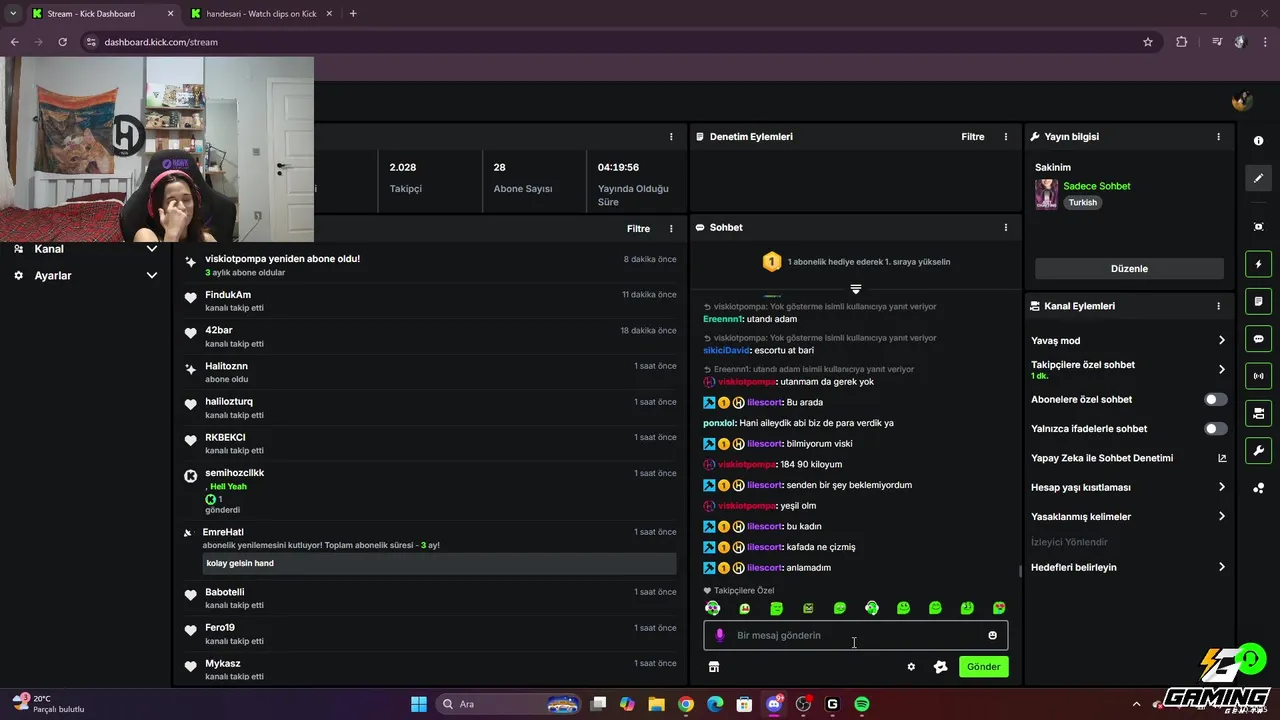Open Spotify from the taskbar
This screenshot has height=720, width=1280.
click(x=862, y=704)
